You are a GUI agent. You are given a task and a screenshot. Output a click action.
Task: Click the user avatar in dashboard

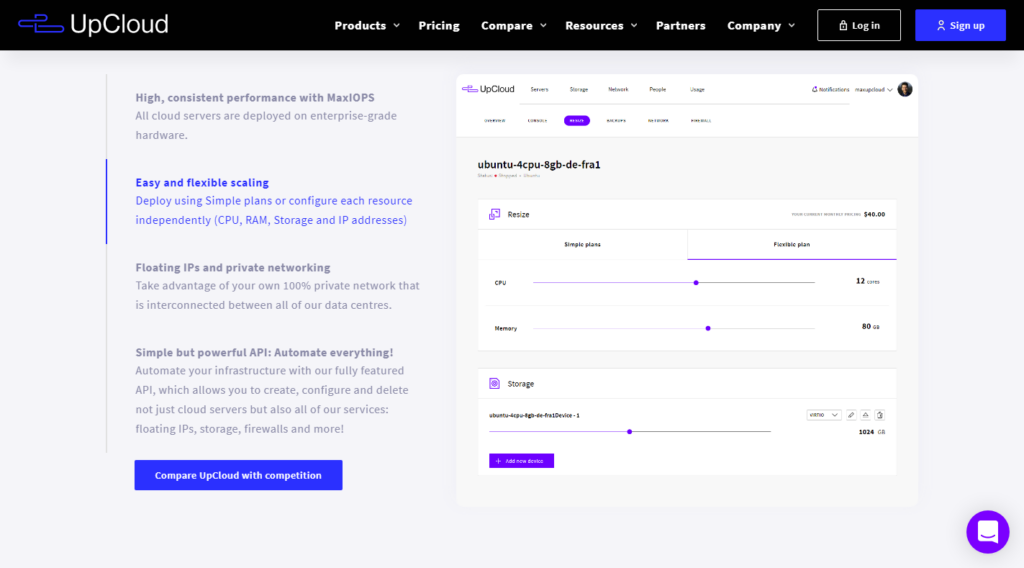coord(904,89)
